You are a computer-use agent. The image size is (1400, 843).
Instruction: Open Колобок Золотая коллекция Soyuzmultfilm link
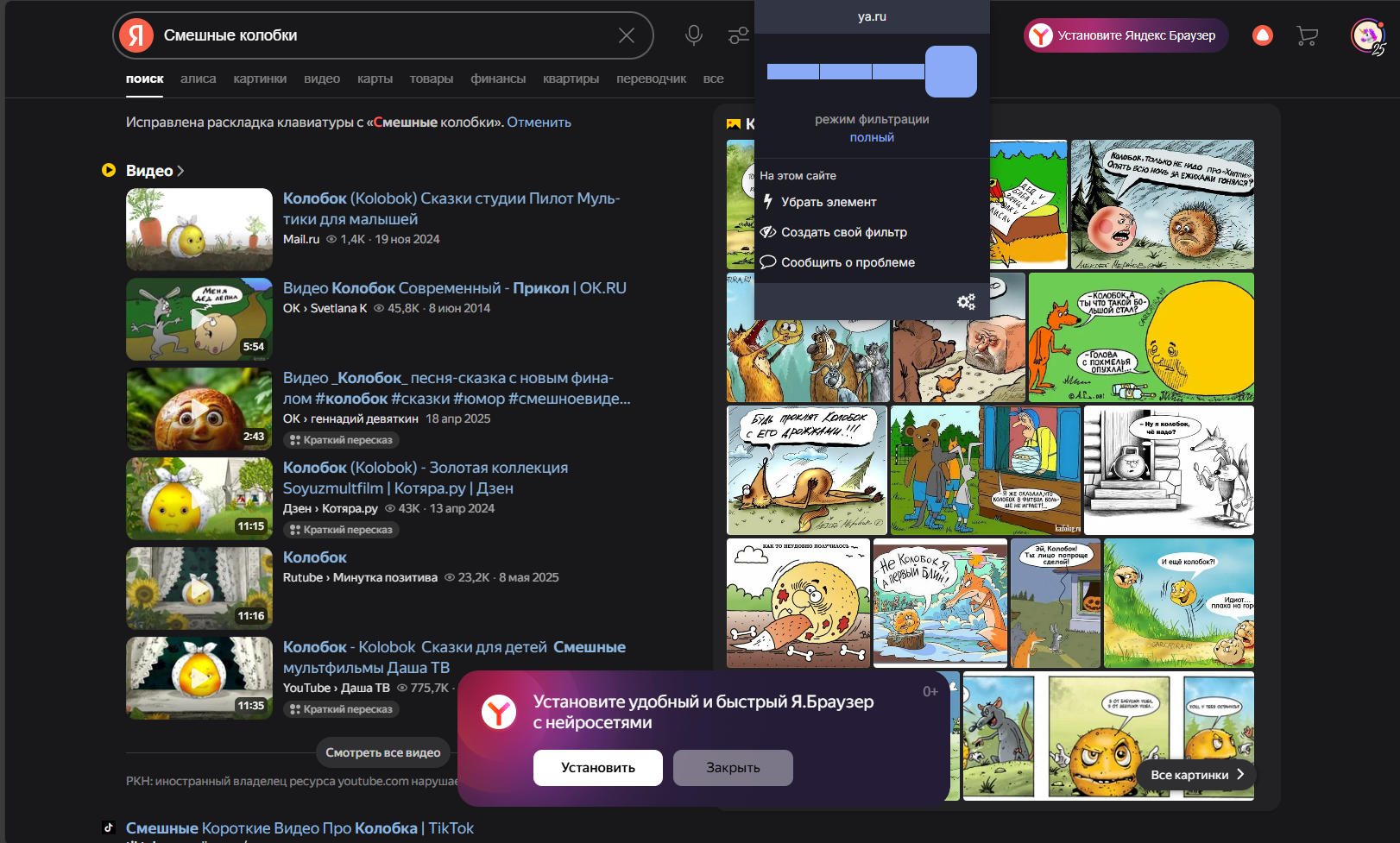point(426,478)
